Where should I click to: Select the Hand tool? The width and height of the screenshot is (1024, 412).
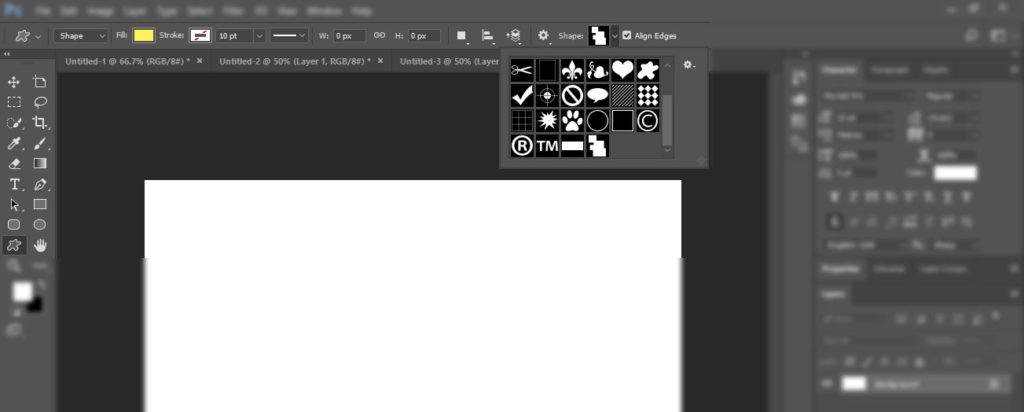(x=40, y=246)
